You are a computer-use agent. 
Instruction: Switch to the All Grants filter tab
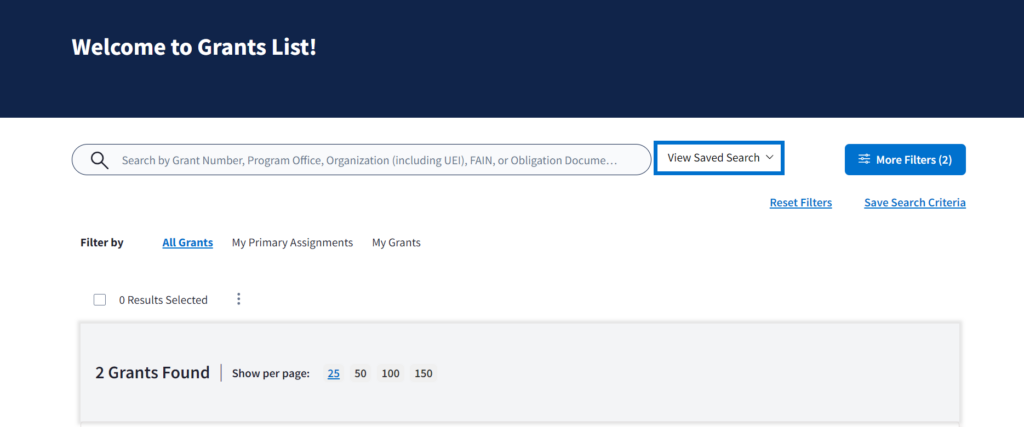[187, 242]
